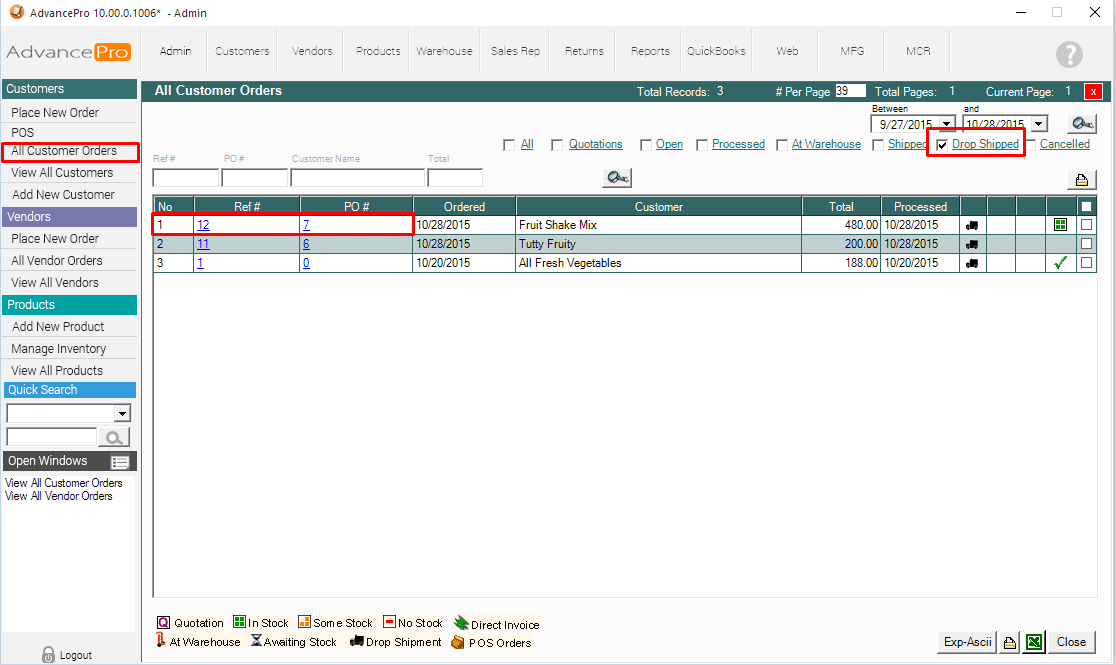Click the Exp-Ascii button
1116x665 pixels.
tap(966, 642)
